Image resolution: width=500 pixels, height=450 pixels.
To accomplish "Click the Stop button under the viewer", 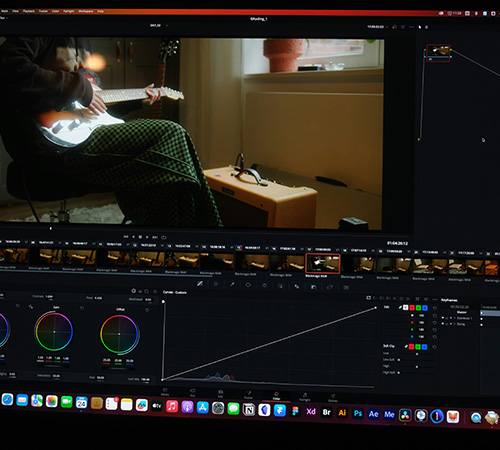I will point(140,237).
